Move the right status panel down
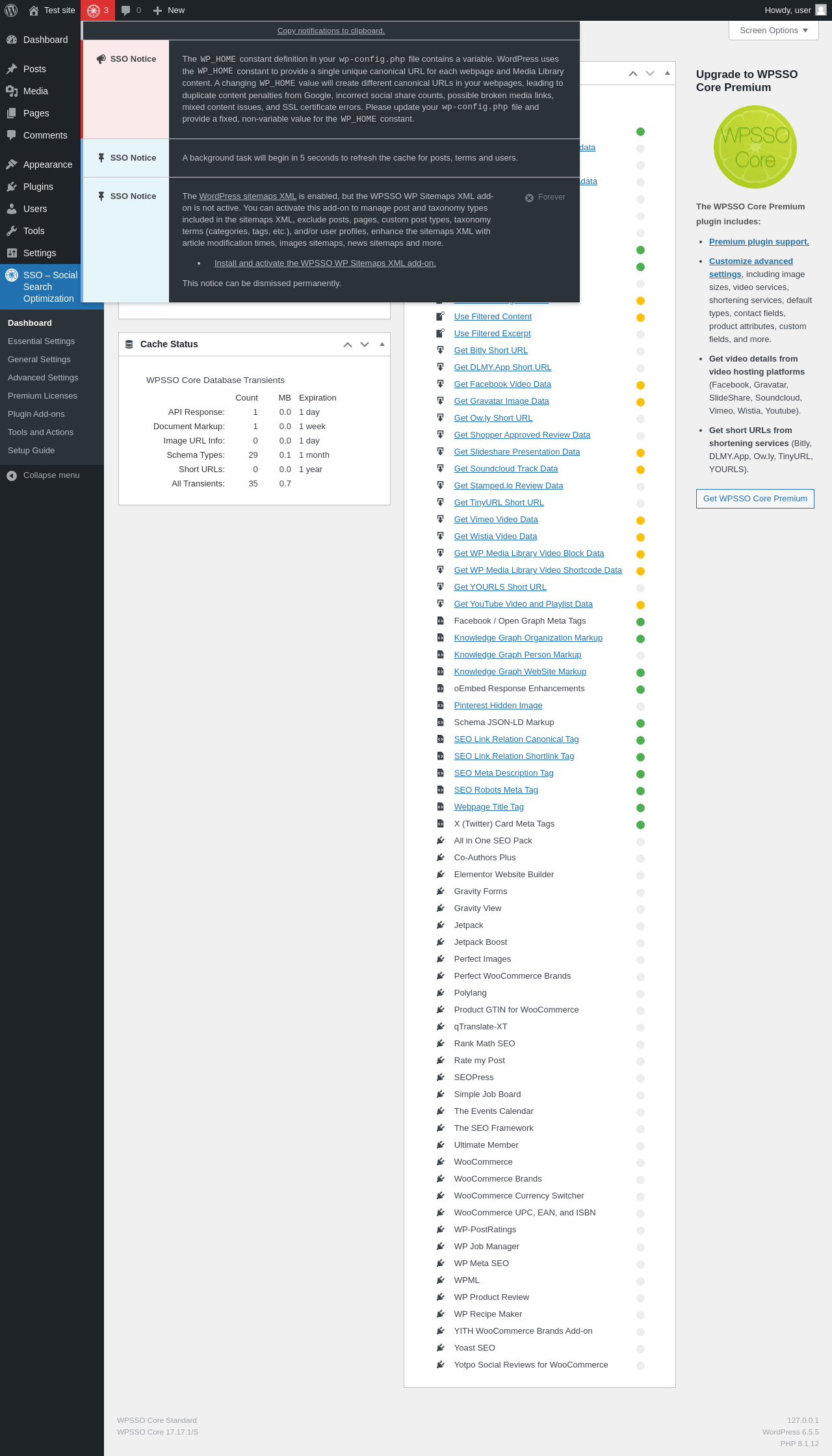Image resolution: width=832 pixels, height=1456 pixels. (650, 73)
